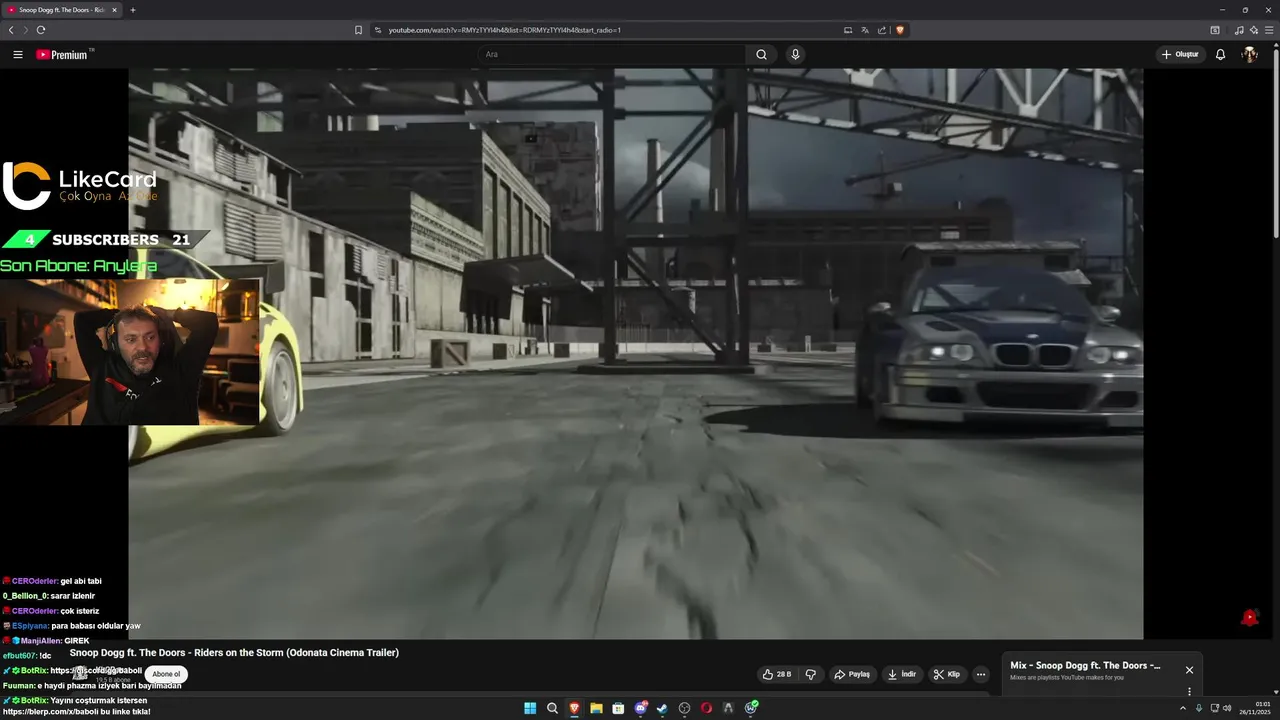1280x720 pixels.
Task: Open YouTube notifications bell
Action: point(1220,55)
